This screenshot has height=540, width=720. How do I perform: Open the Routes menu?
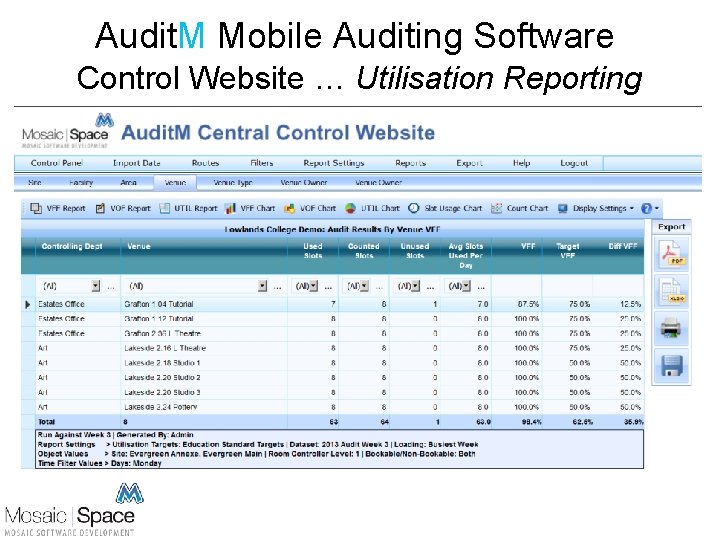[x=205, y=163]
